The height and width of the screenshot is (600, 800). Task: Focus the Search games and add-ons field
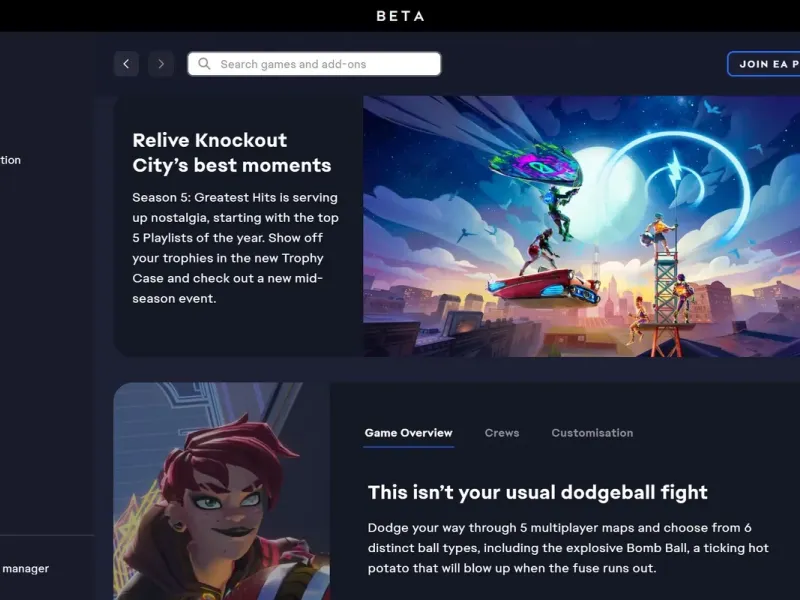[314, 64]
